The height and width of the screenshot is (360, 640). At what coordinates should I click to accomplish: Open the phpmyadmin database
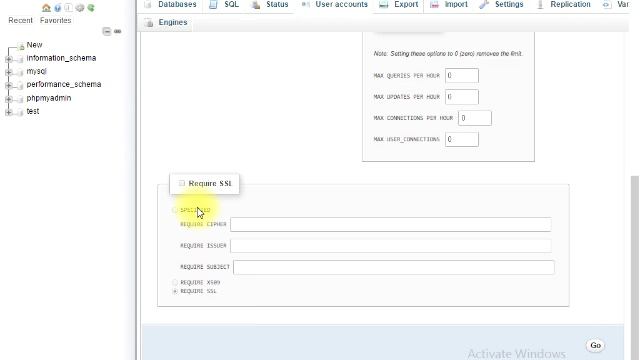(49, 98)
